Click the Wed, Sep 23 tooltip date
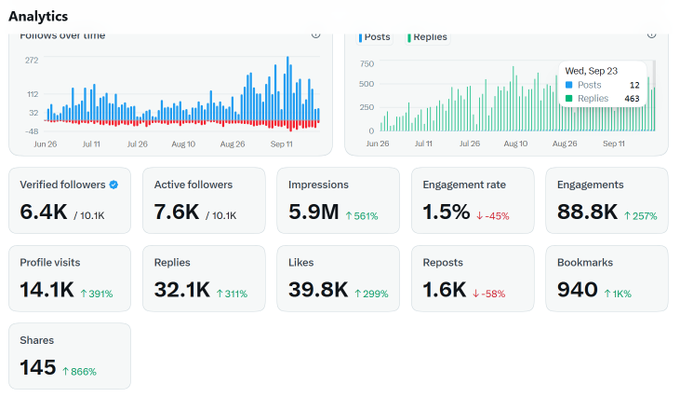Viewport: 680px width, 397px height. tap(591, 71)
